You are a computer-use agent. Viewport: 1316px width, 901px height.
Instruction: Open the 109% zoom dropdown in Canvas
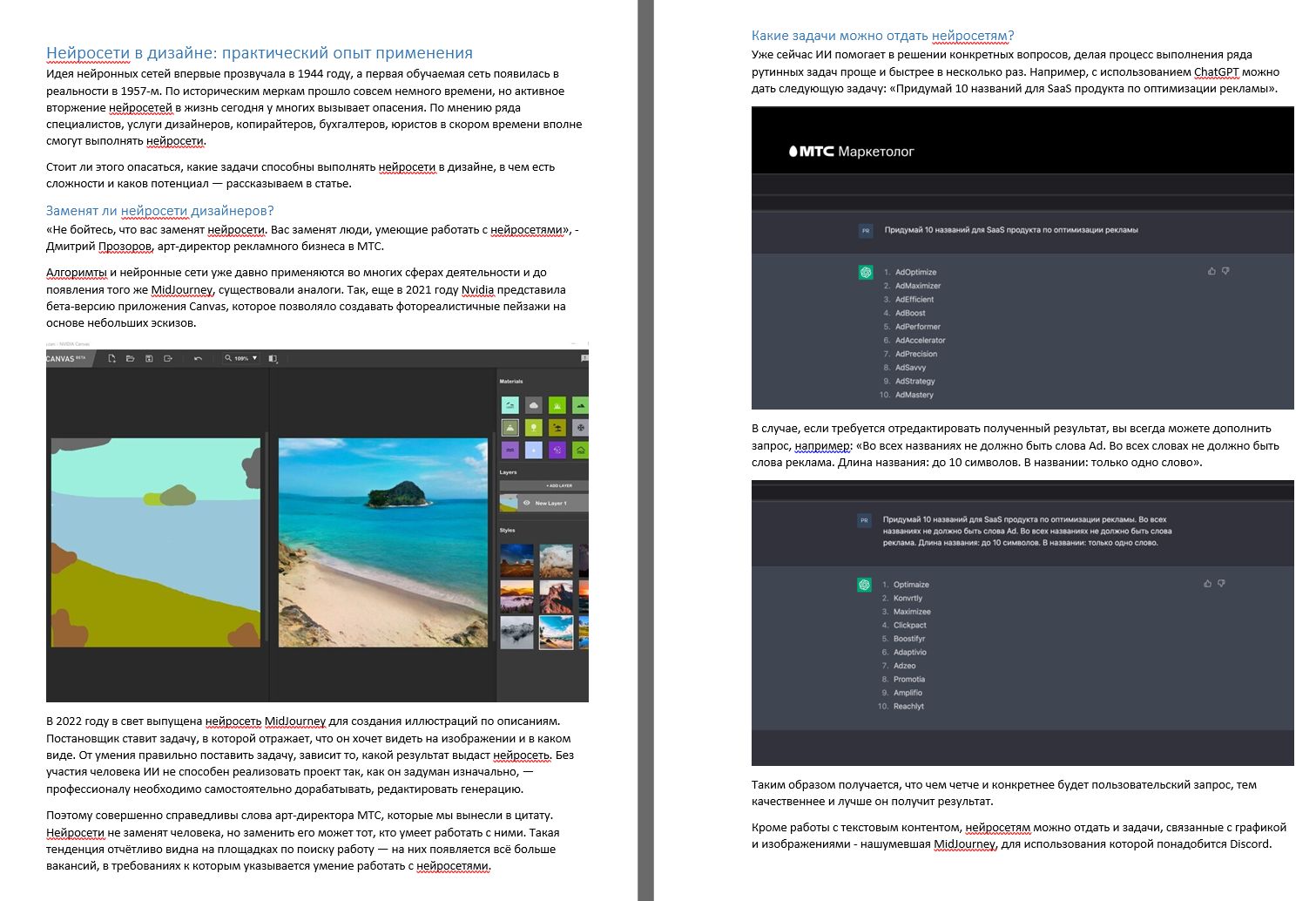(241, 358)
